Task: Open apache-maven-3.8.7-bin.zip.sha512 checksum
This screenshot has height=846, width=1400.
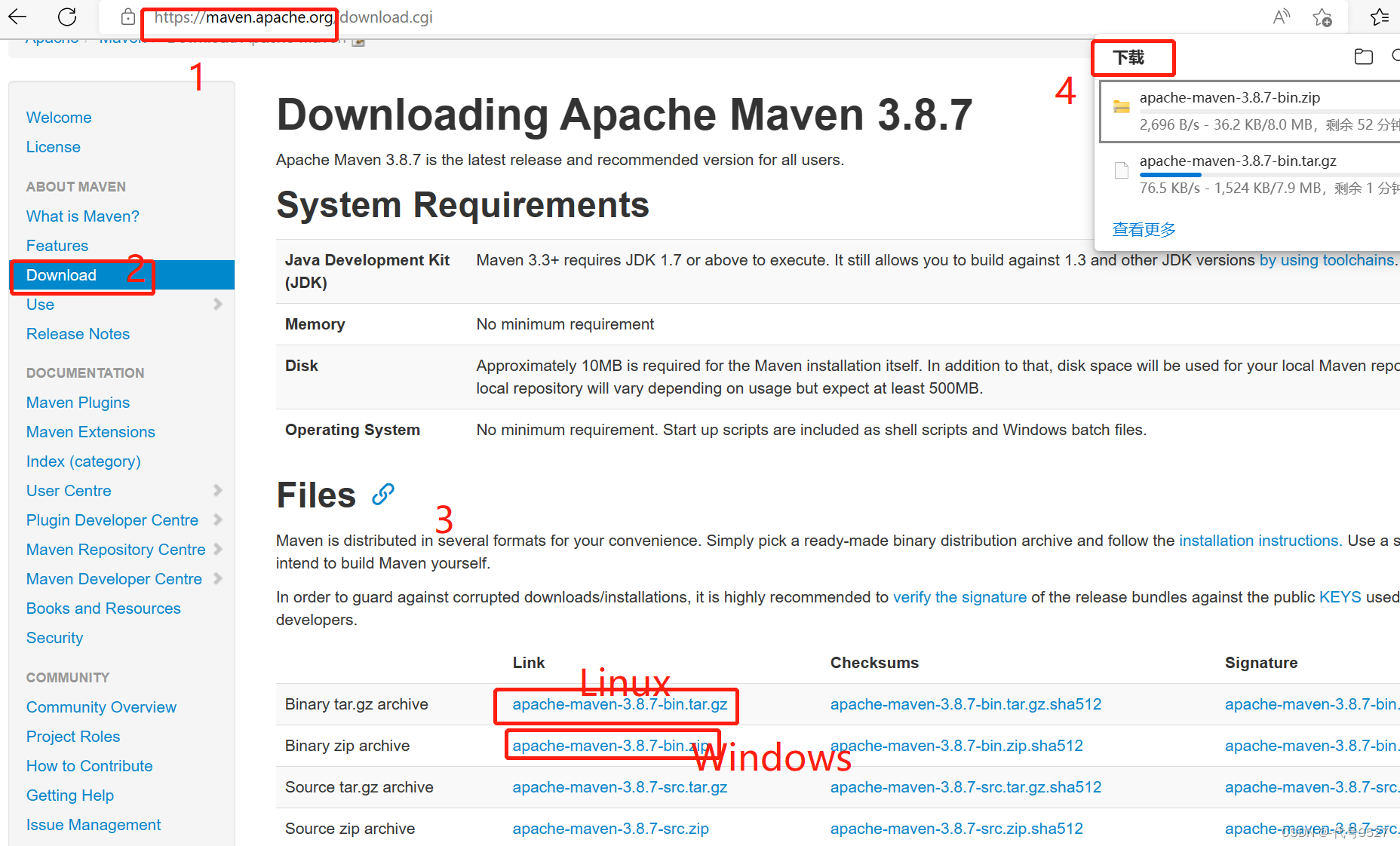Action: point(957,746)
